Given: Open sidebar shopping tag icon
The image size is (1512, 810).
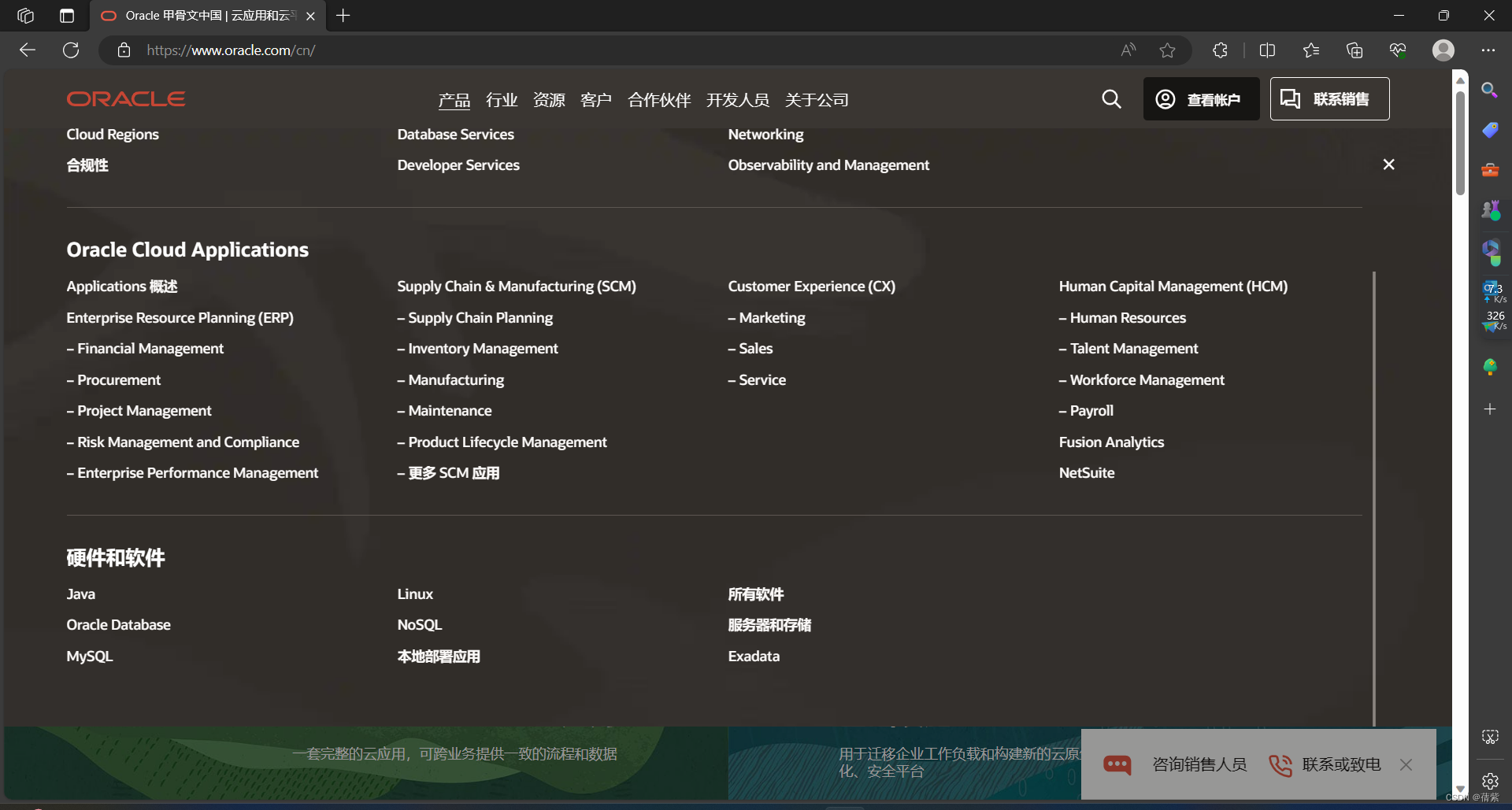Looking at the screenshot, I should 1490,130.
